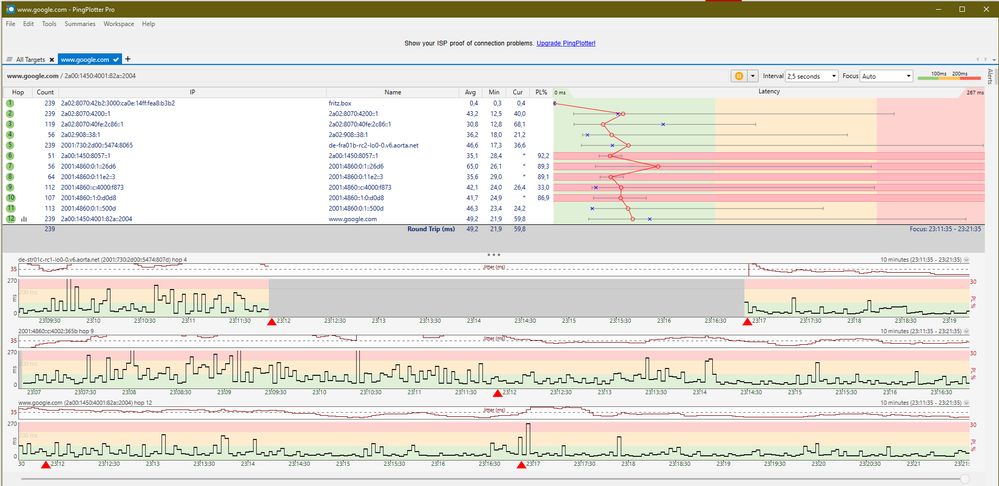The image size is (999, 486).
Task: Expand the Focus Auto dropdown
Action: tap(886, 76)
